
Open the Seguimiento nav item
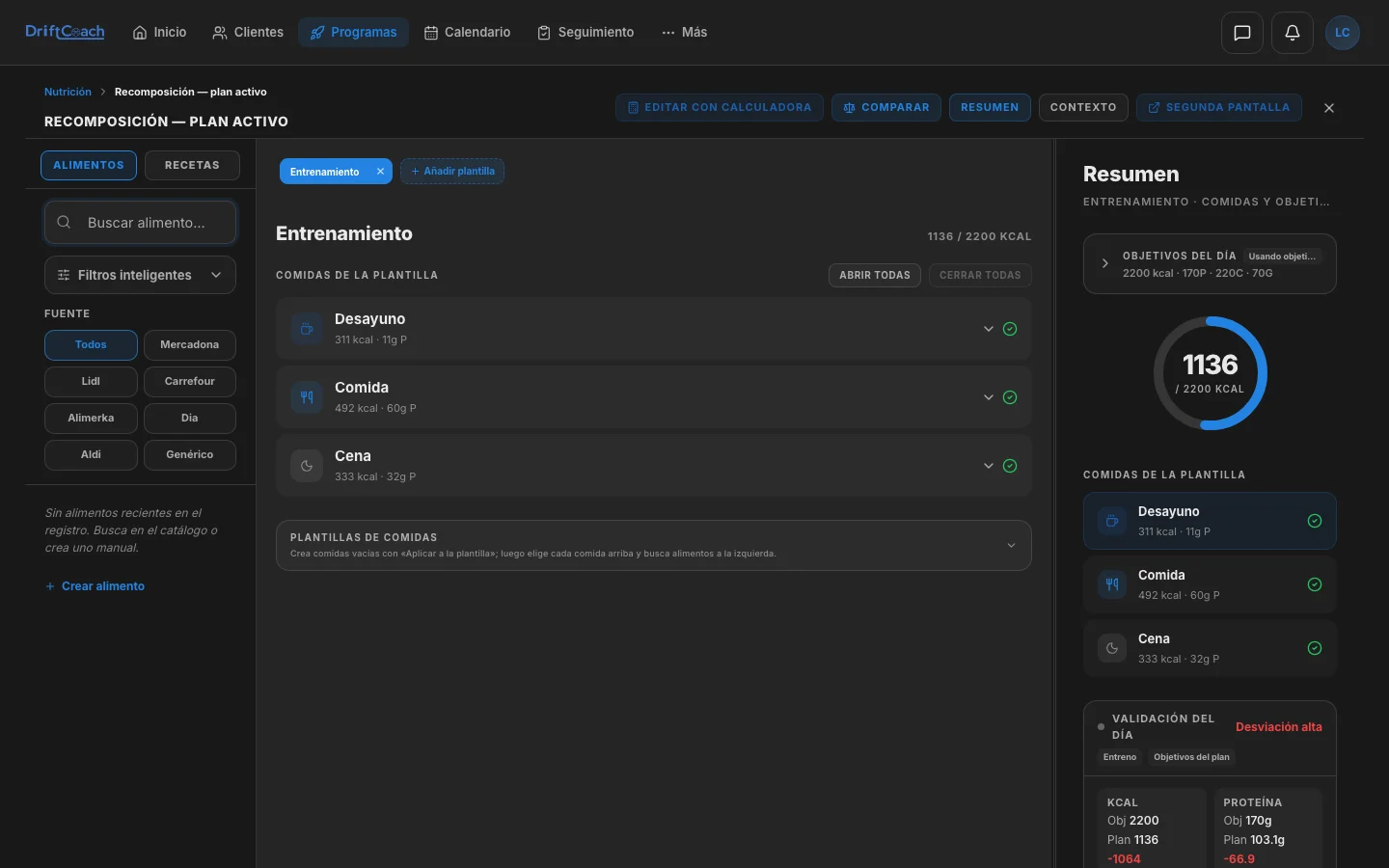(586, 33)
